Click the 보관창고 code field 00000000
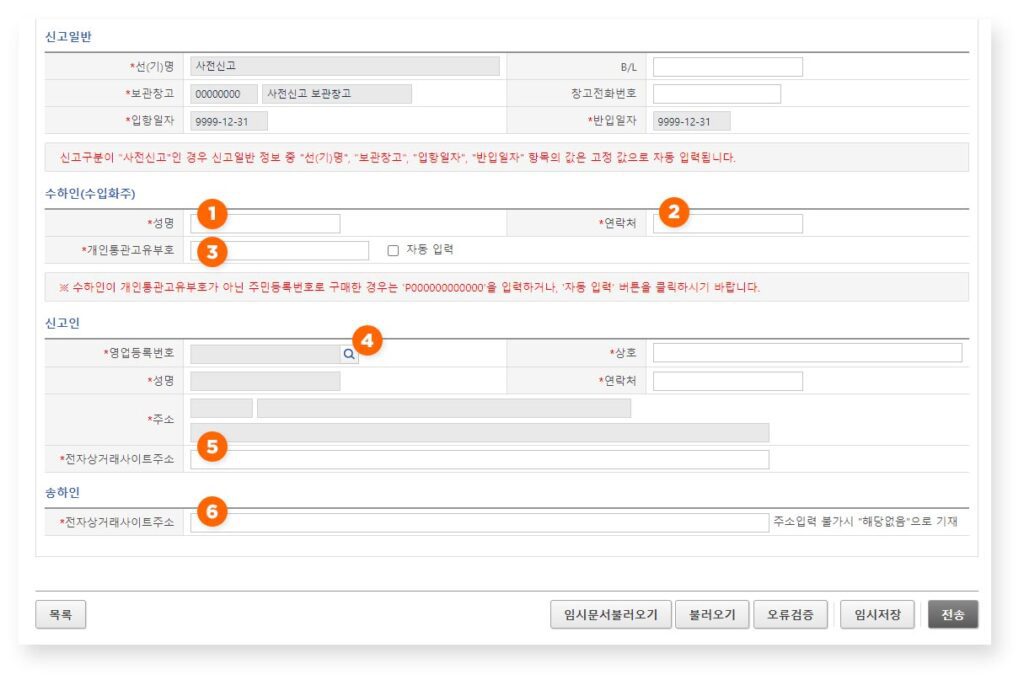Screen dimensions: 1024x696 [223, 94]
